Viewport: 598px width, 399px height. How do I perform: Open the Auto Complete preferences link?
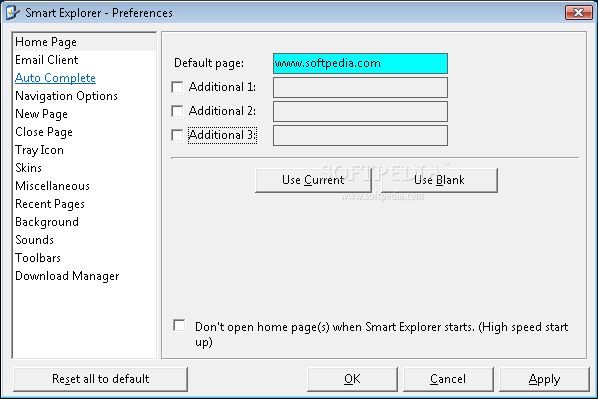pyautogui.click(x=55, y=78)
